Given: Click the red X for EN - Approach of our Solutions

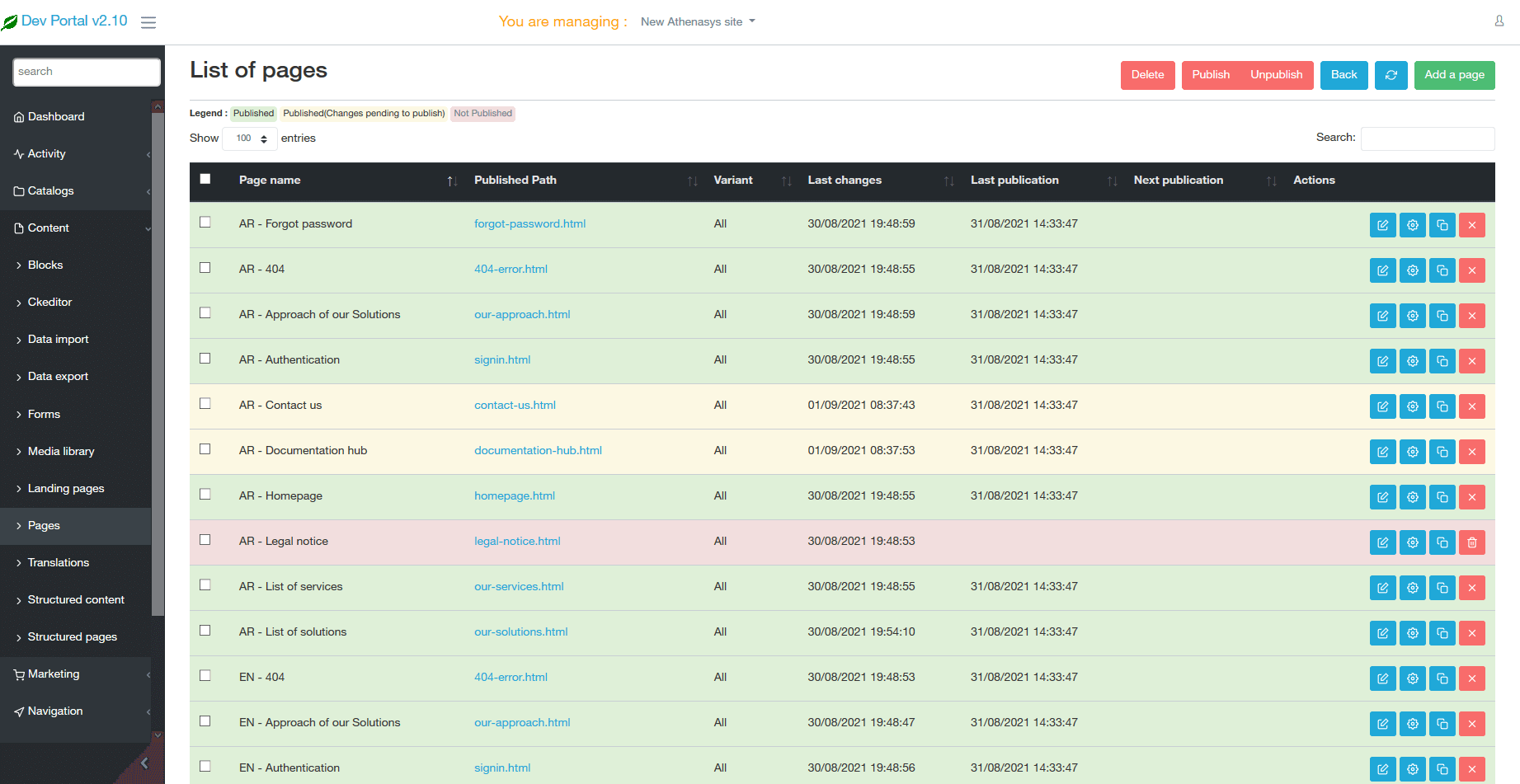Looking at the screenshot, I should [x=1471, y=724].
